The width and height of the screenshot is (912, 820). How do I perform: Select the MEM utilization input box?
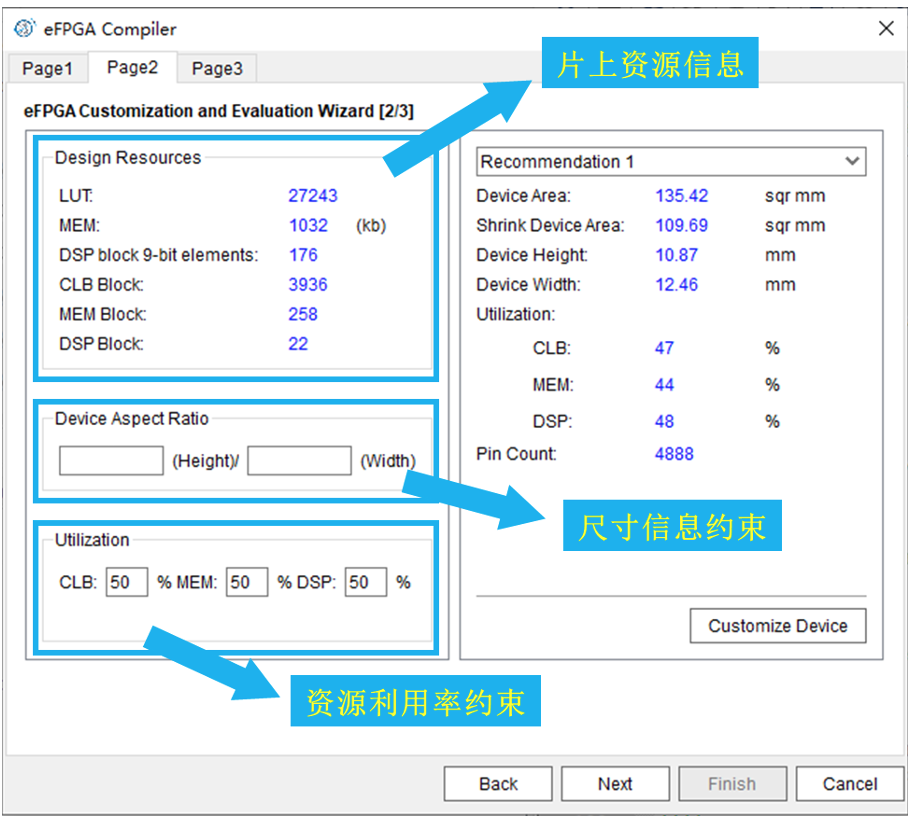(246, 582)
